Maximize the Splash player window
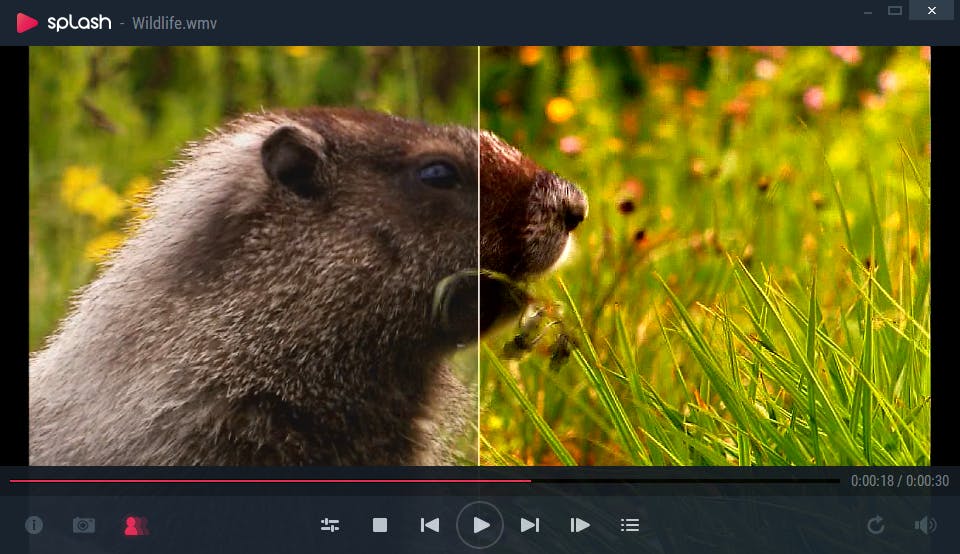960x554 pixels. pos(894,11)
